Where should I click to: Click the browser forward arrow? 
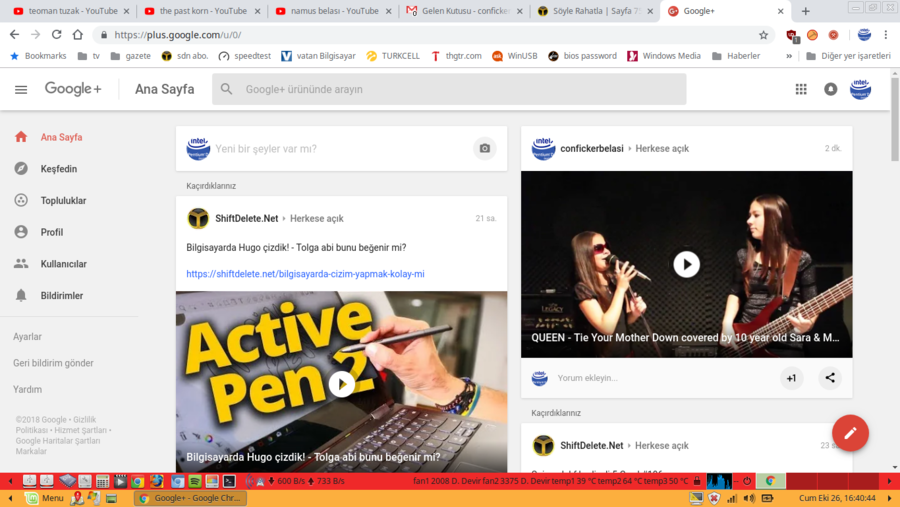point(36,34)
